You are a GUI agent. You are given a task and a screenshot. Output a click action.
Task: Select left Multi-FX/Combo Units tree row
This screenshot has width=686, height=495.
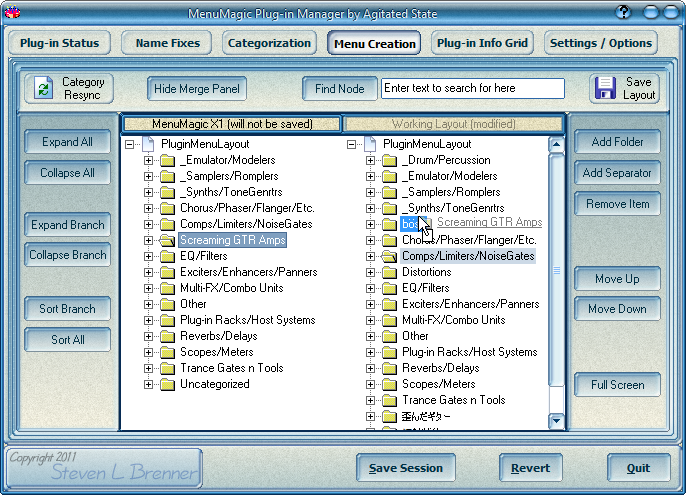coord(231,288)
